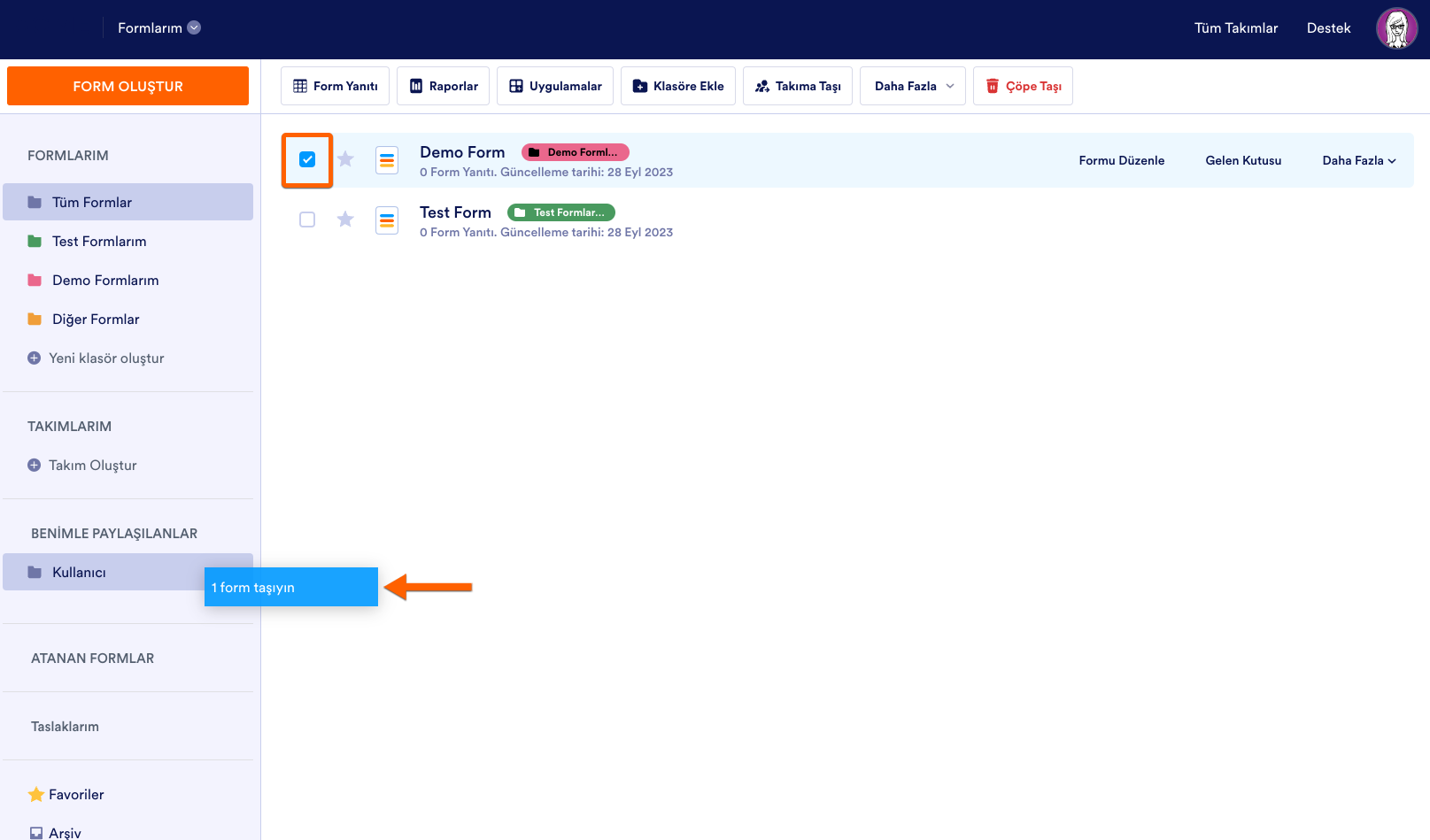Open Favoriler in the sidebar
Viewport: 1430px width, 840px height.
click(x=76, y=795)
